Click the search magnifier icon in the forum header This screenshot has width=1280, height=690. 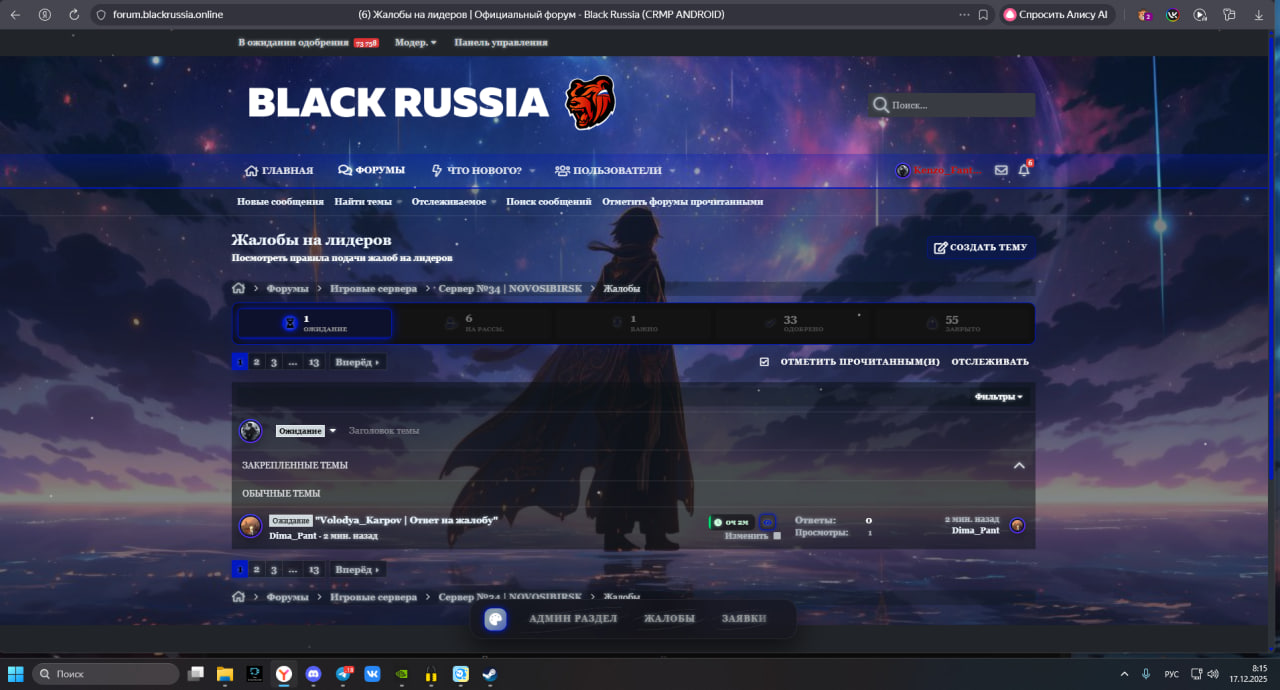[x=880, y=105]
